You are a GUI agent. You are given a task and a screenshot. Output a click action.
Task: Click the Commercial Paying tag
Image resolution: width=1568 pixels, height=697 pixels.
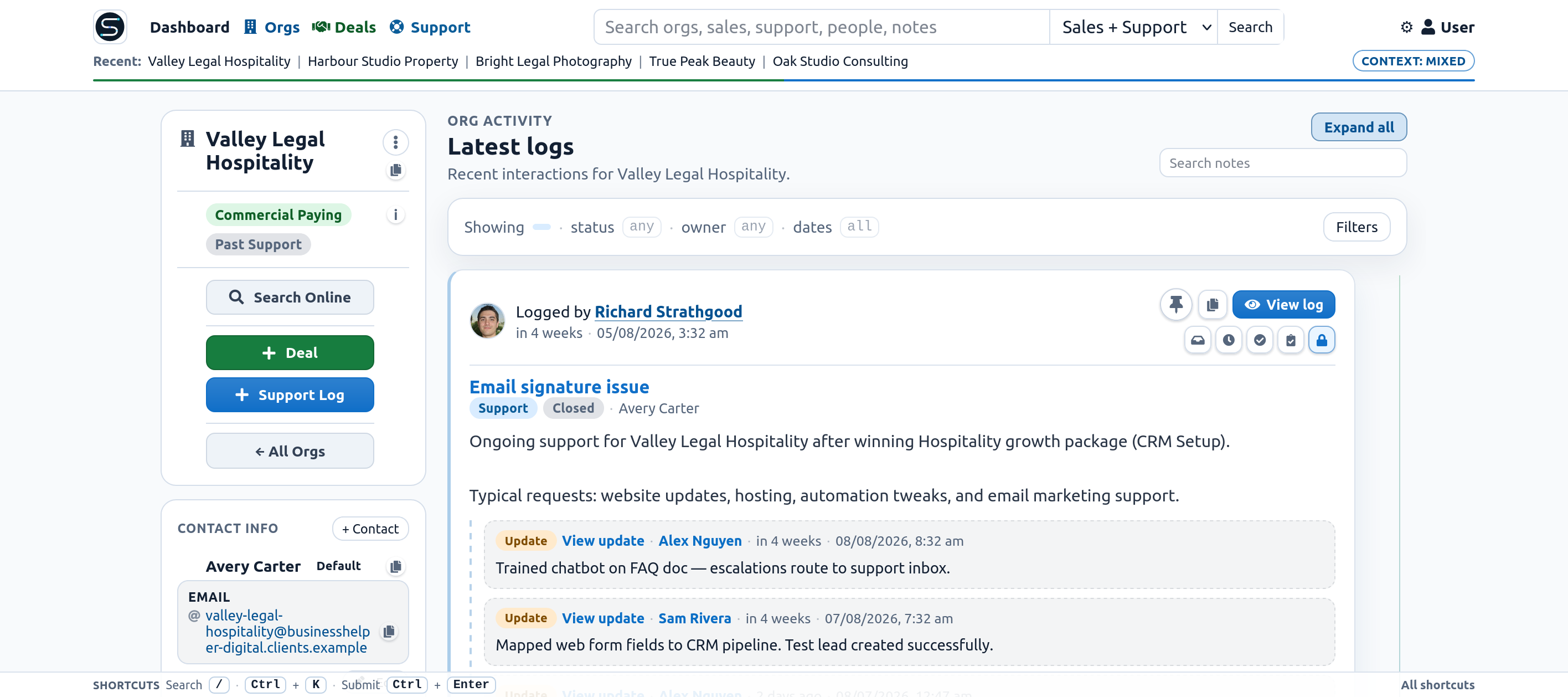click(278, 214)
